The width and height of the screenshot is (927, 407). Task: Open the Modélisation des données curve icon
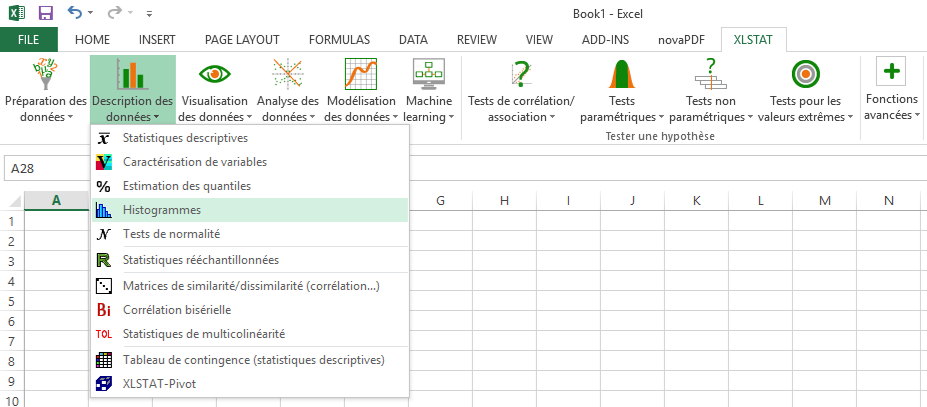pos(360,74)
